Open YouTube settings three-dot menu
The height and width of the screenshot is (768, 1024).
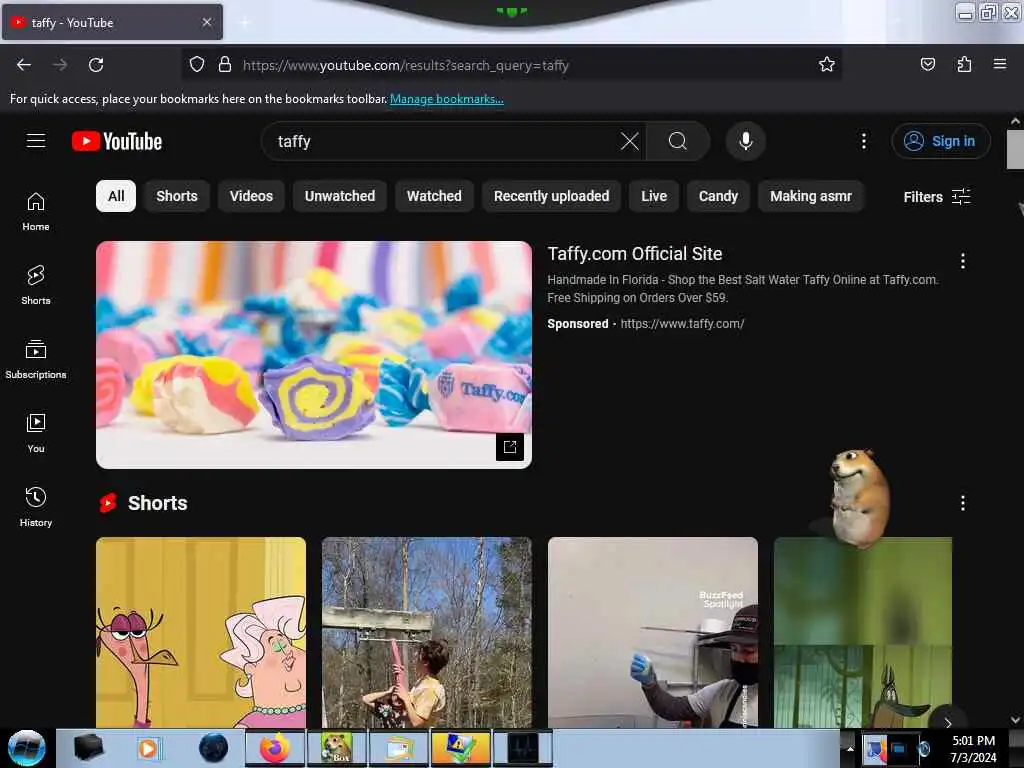pyautogui.click(x=863, y=141)
